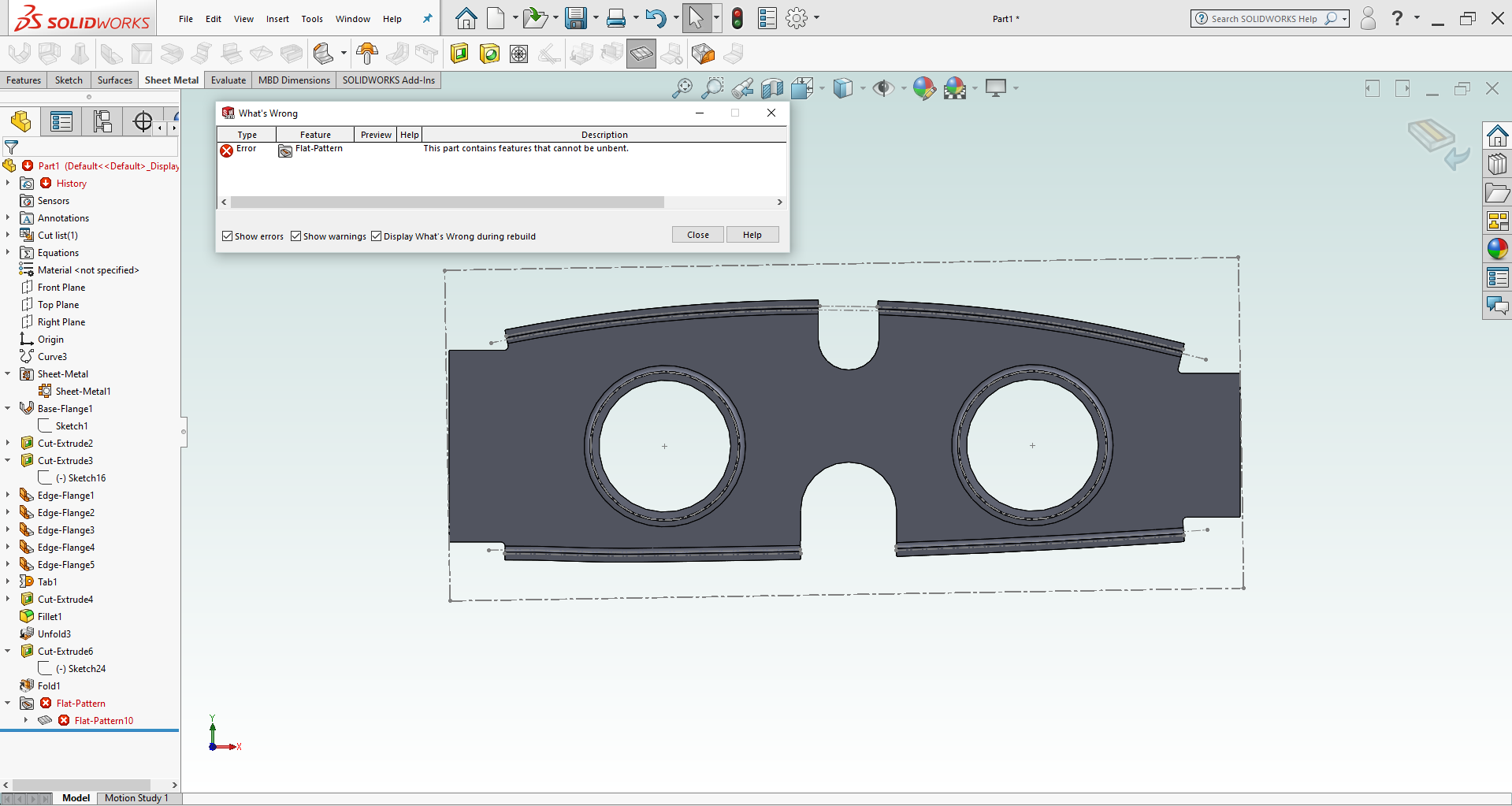Open the Display Style dropdown arrow
This screenshot has height=806, width=1512.
coord(863,88)
